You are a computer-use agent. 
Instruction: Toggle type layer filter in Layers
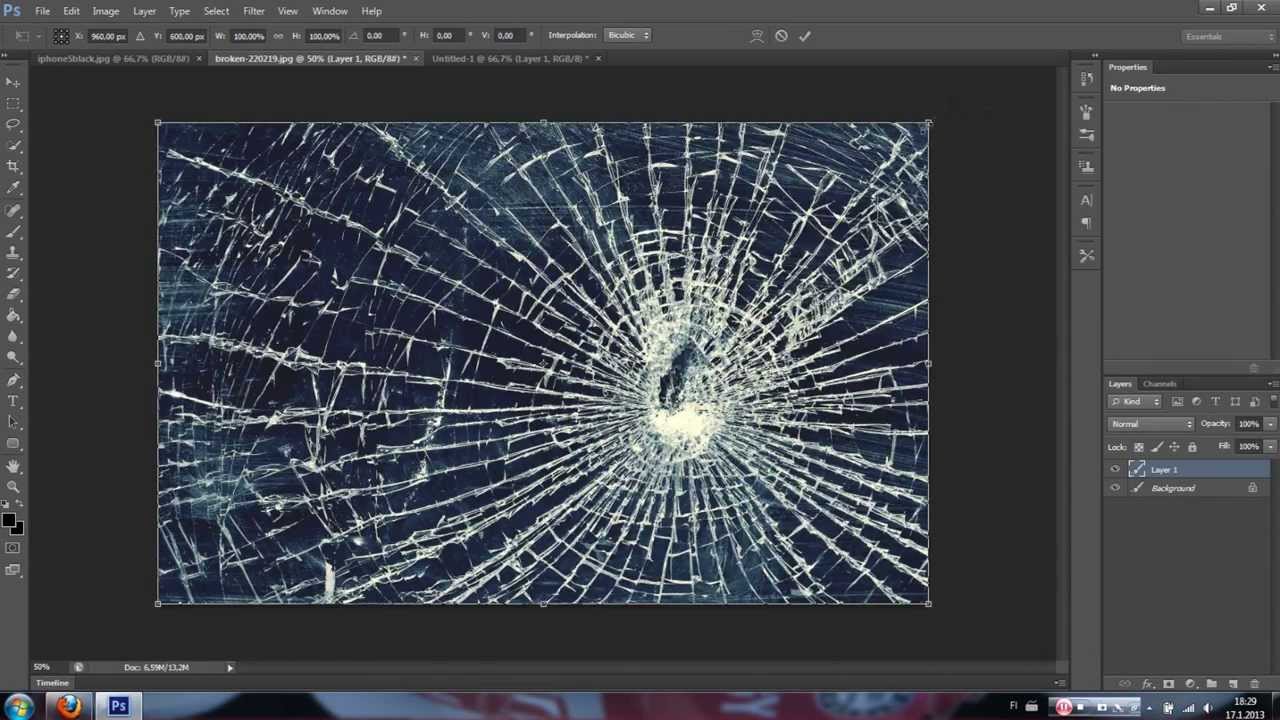1215,402
